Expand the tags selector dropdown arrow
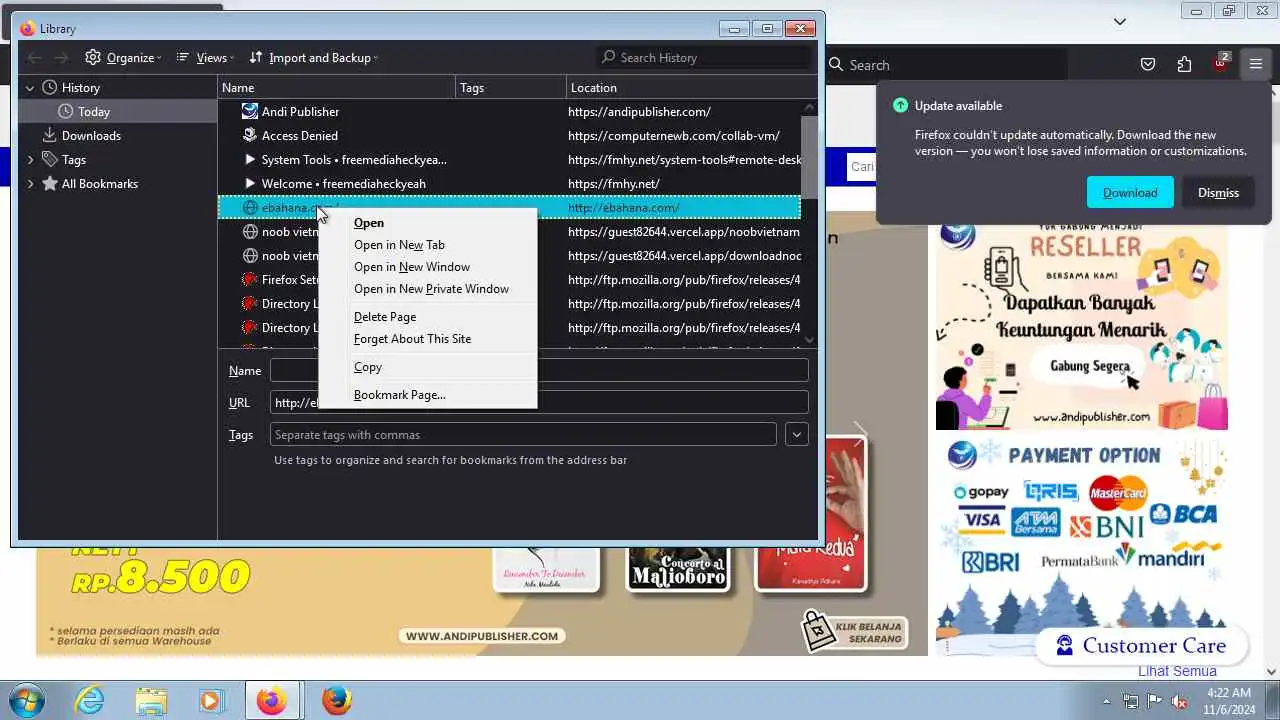The height and width of the screenshot is (720, 1280). pyautogui.click(x=797, y=435)
